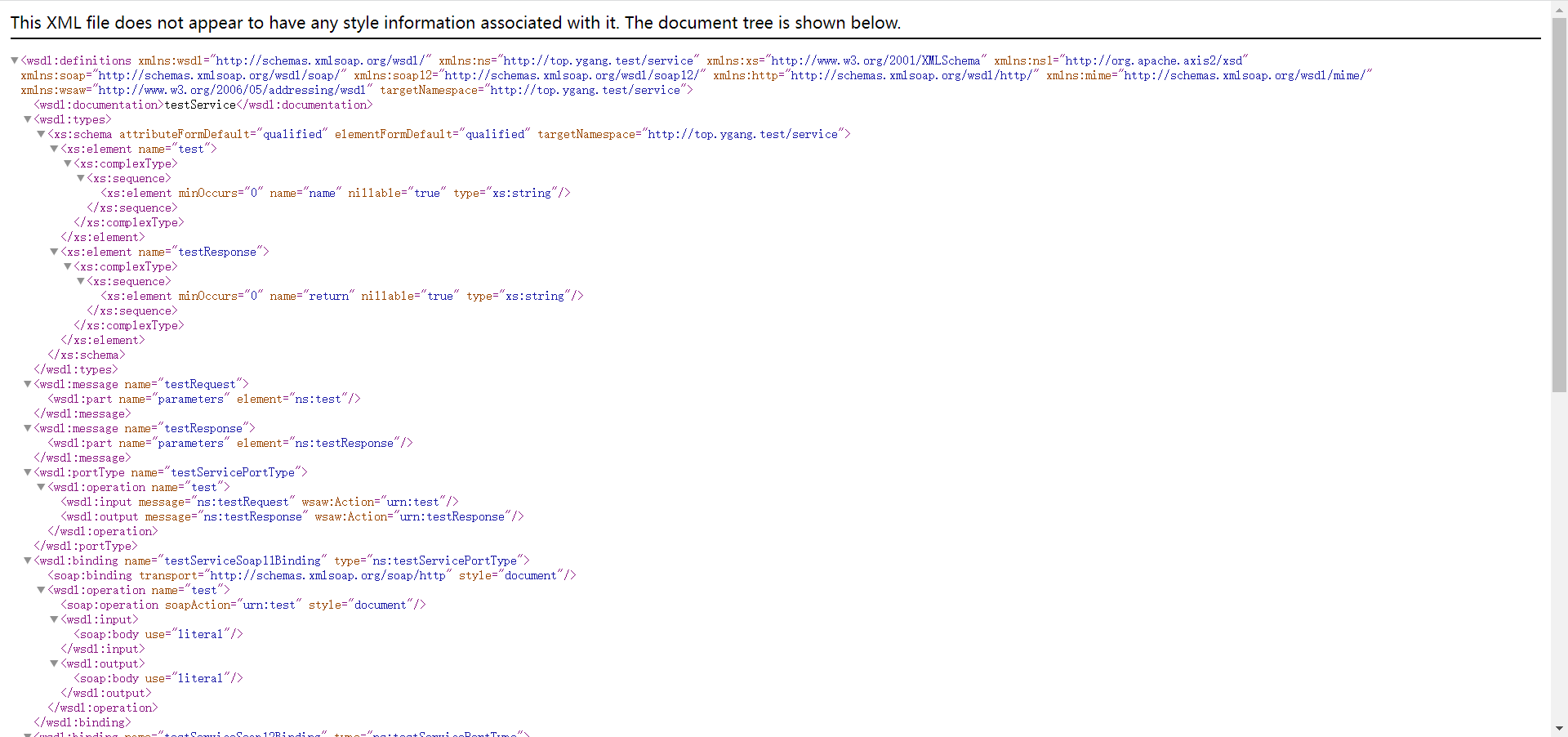Collapse the testServiceSoap11Binding binding node
The width and height of the screenshot is (1568, 737).
(28, 561)
